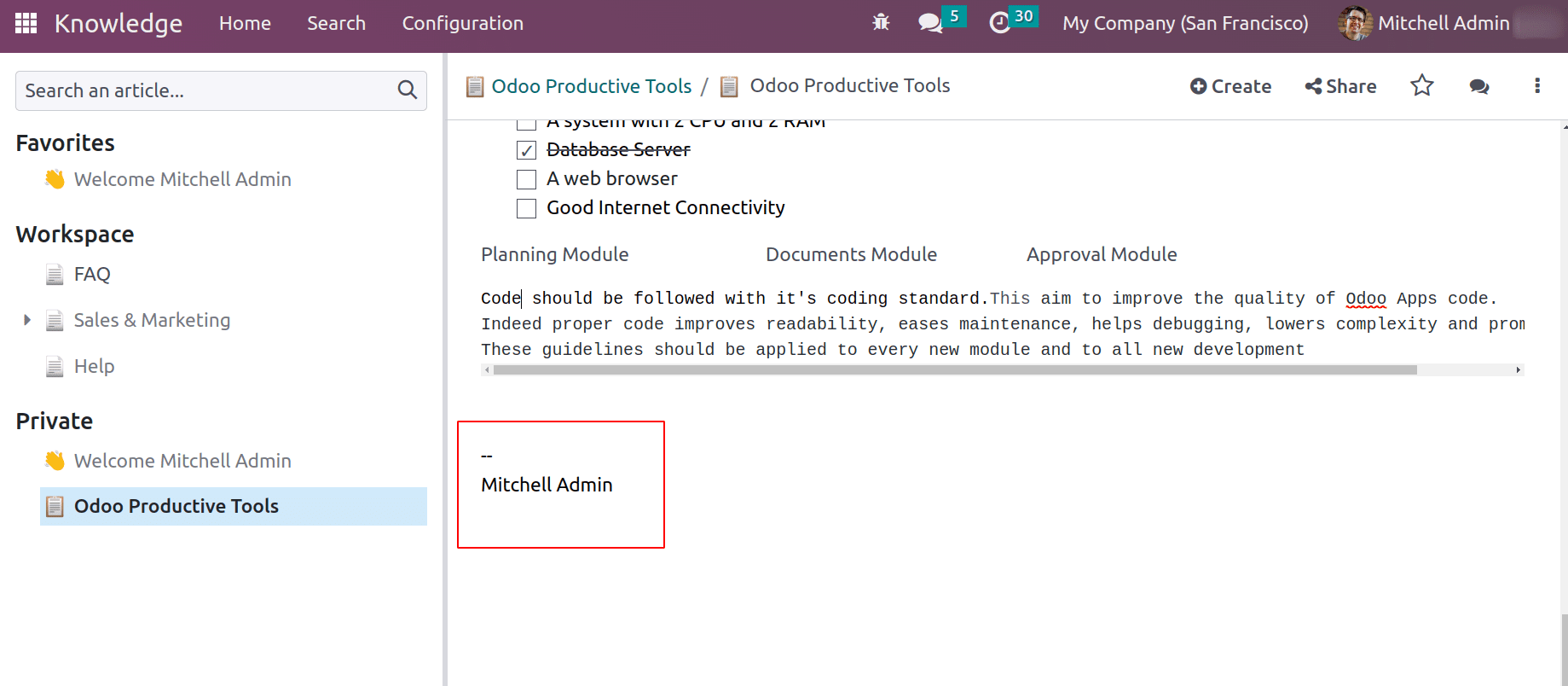
Task: Click the notebook icon of breadcrumb parent article
Action: (475, 86)
